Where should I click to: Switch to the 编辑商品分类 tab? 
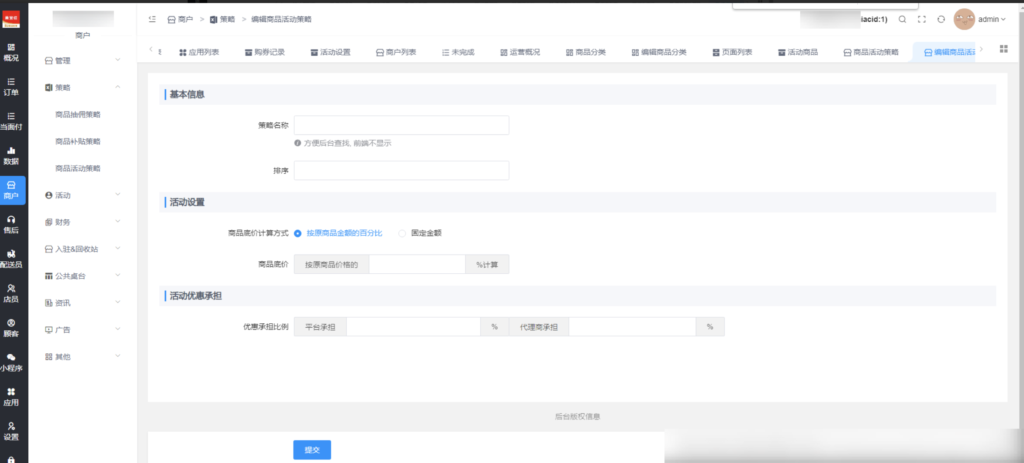[659, 52]
